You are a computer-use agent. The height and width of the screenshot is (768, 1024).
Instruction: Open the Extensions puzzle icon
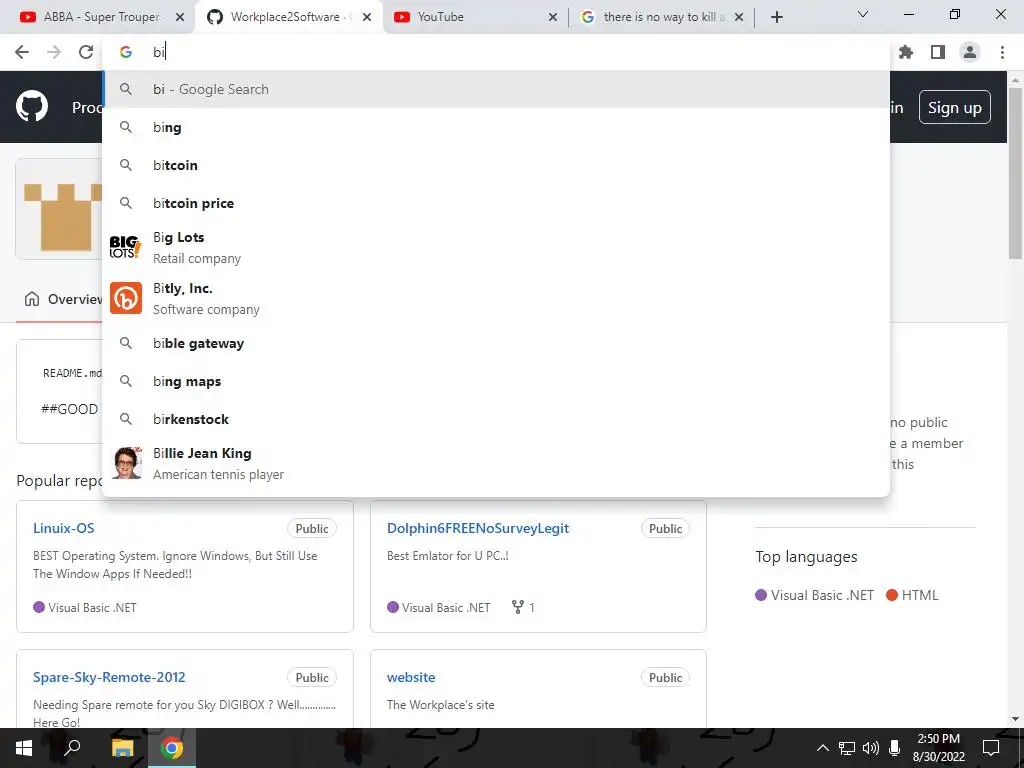(x=906, y=52)
